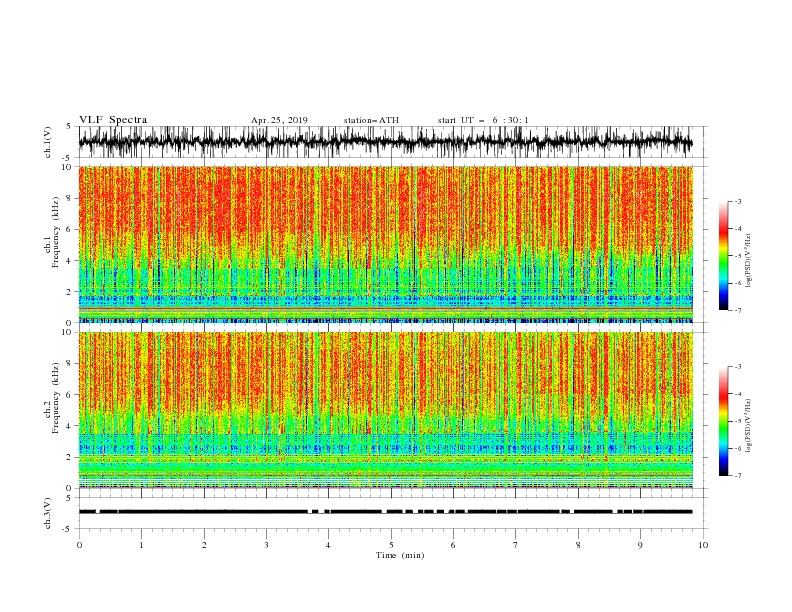Click the "4" tick on Time axis
Image resolution: width=792 pixels, height=612 pixels.
click(328, 545)
